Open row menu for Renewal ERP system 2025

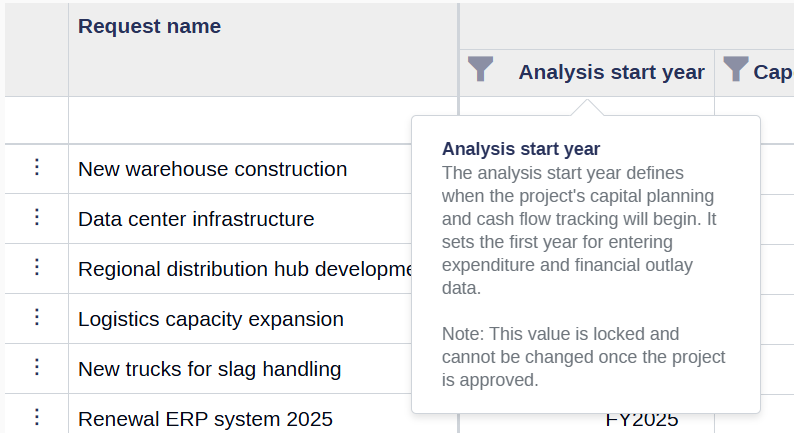coord(36,418)
